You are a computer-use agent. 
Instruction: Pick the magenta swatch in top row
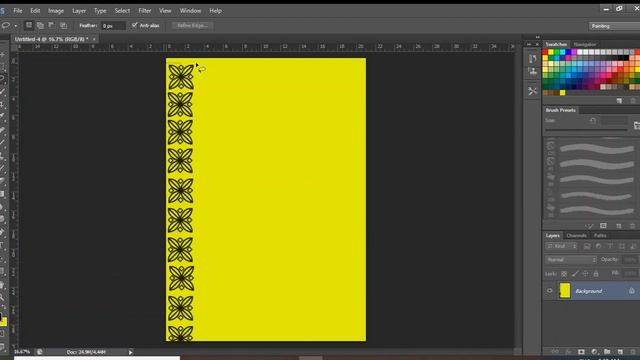tap(574, 52)
